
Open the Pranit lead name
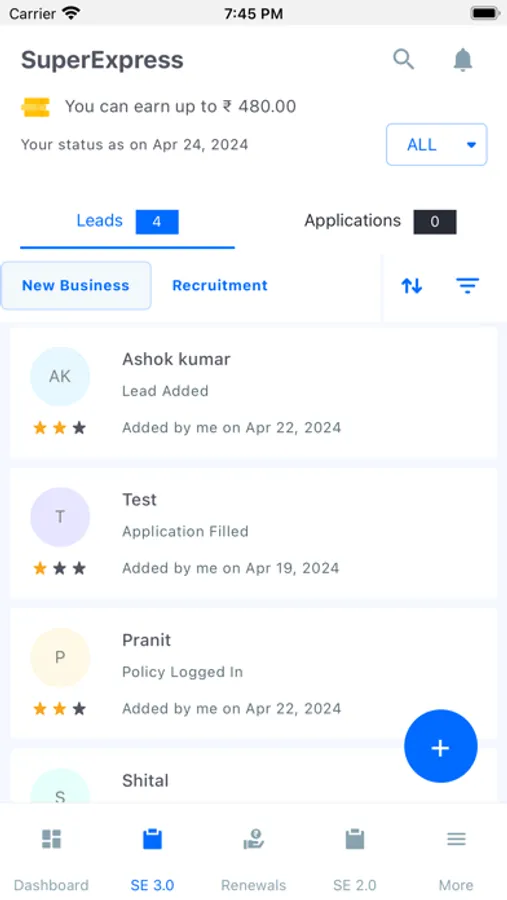coord(146,640)
